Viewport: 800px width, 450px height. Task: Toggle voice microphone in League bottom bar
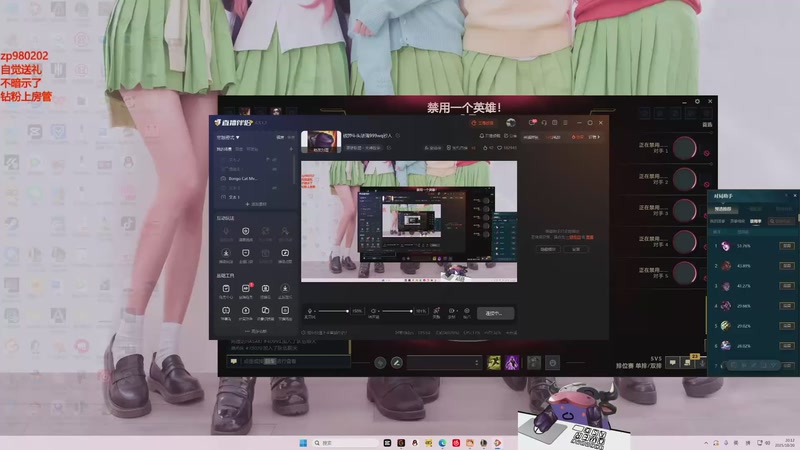pos(702,363)
